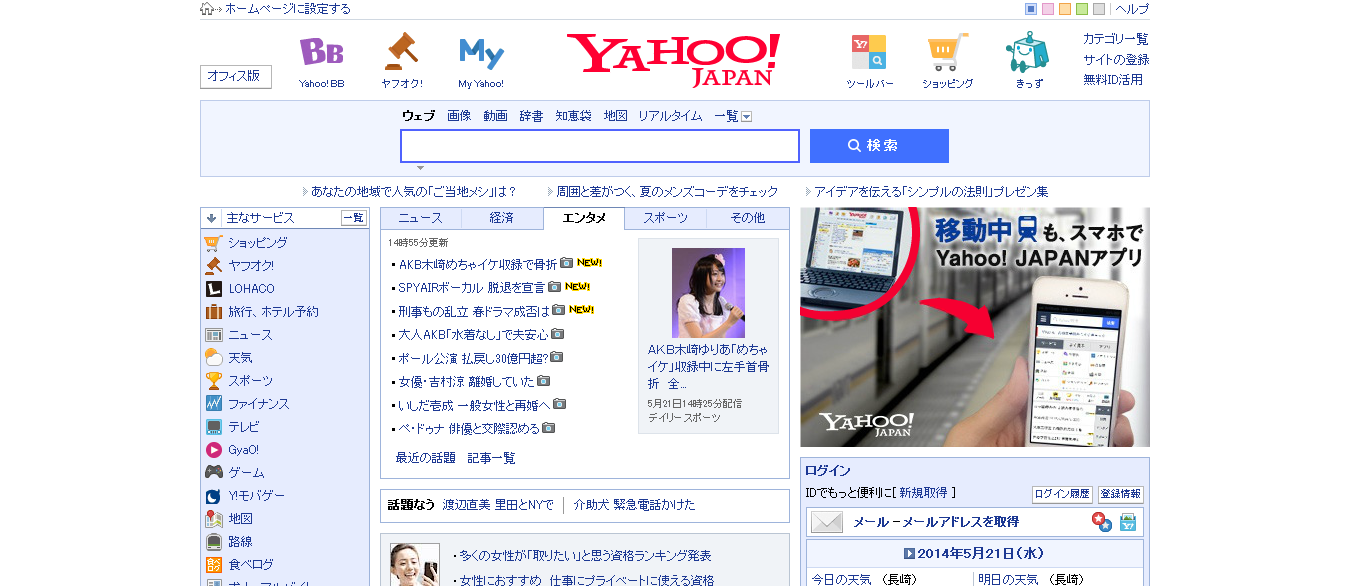Screen dimensions: 1349x586
Task: Switch to the ニュース topics tab
Action: (421, 218)
